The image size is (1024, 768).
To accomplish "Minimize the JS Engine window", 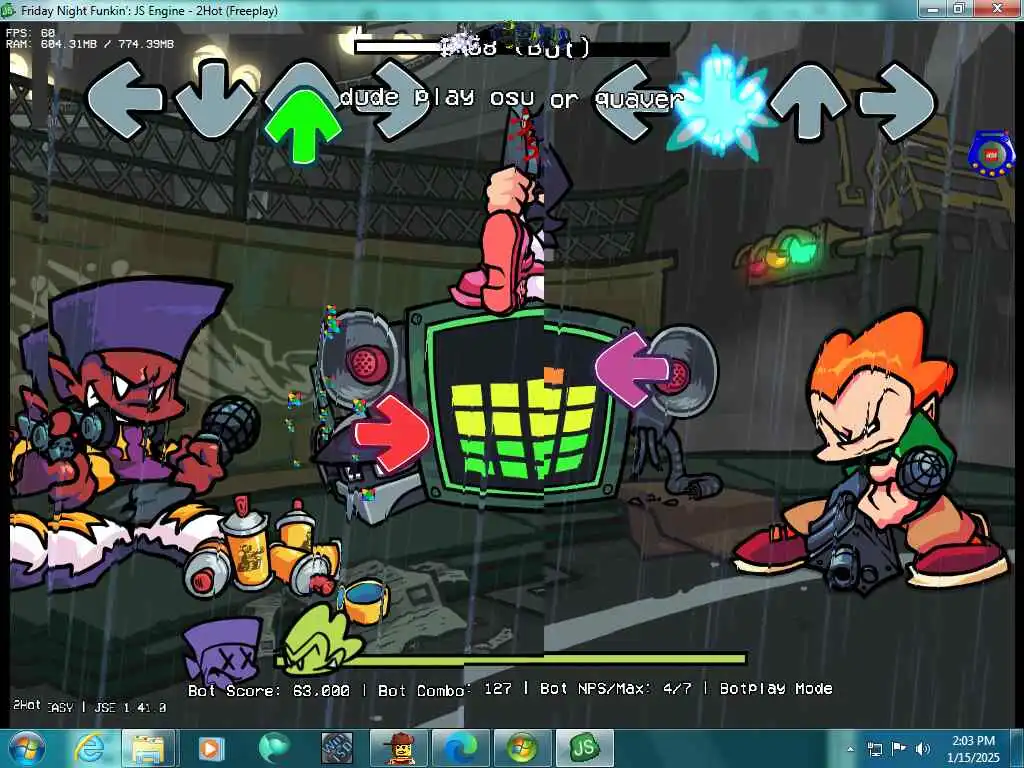I will [933, 9].
